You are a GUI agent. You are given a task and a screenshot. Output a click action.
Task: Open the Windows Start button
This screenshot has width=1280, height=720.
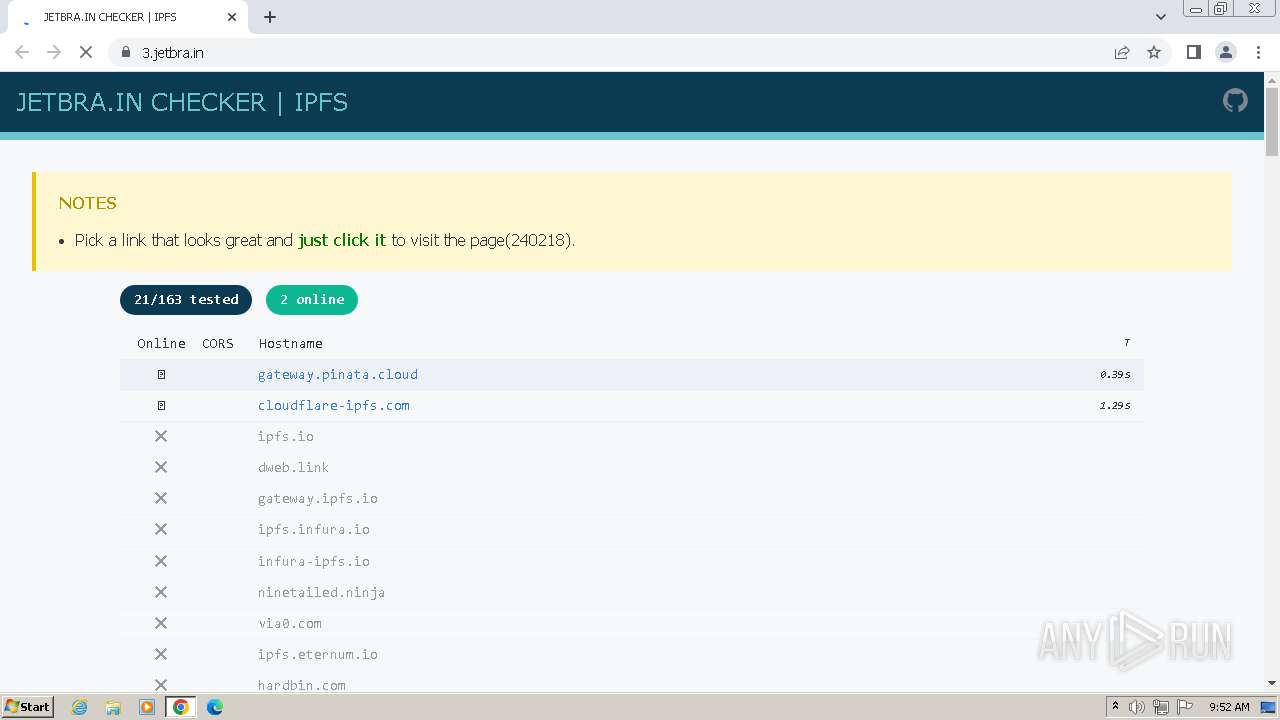(x=28, y=707)
